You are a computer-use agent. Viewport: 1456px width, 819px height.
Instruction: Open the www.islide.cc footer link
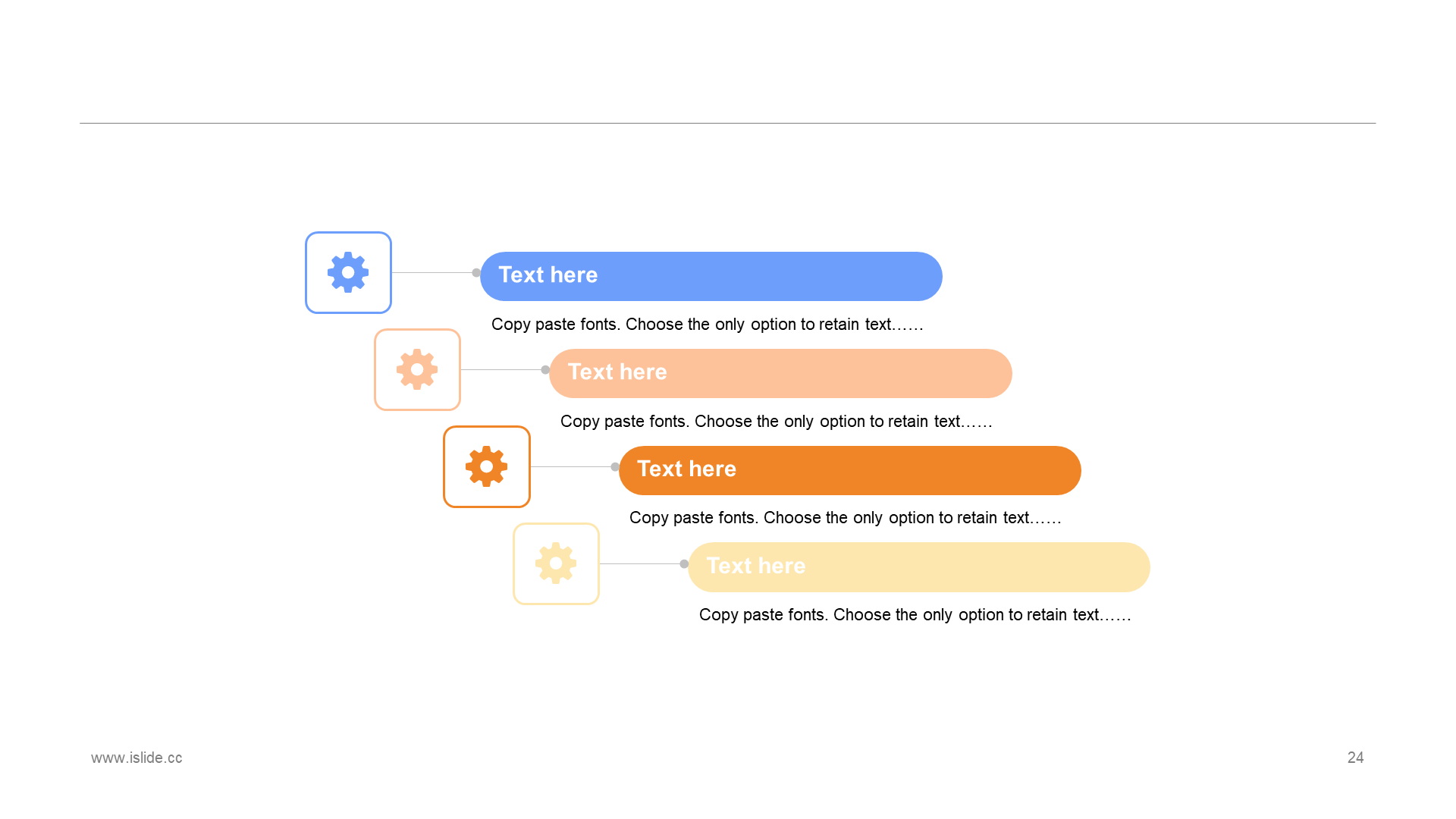[136, 758]
